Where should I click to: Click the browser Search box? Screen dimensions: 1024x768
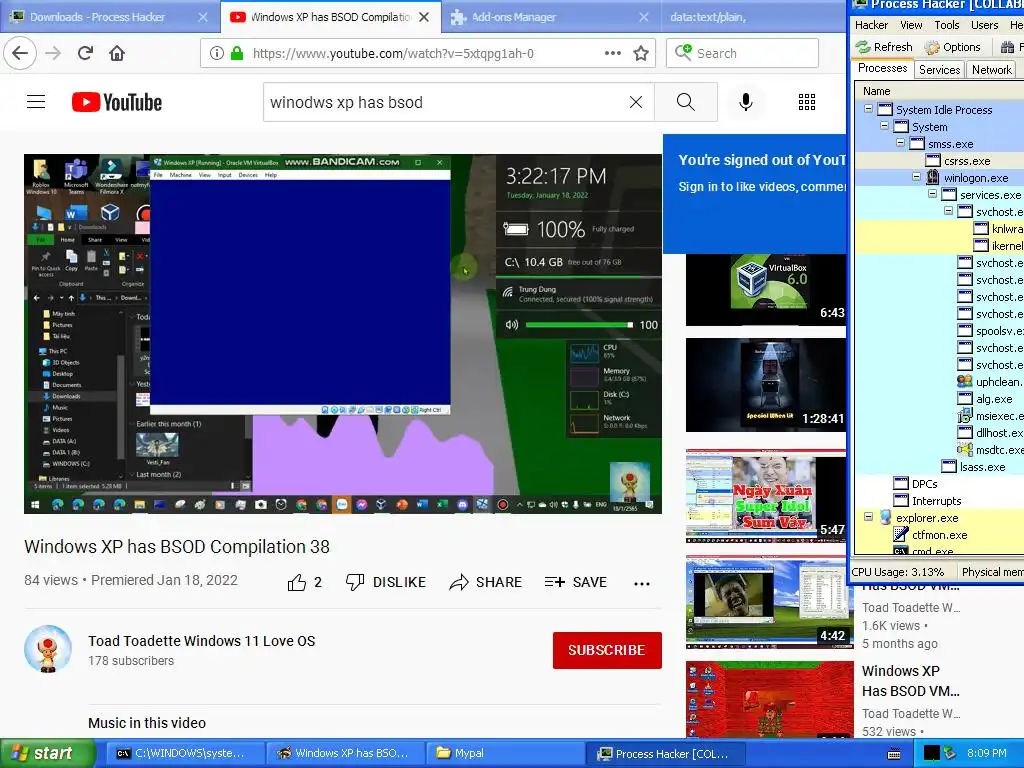742,53
